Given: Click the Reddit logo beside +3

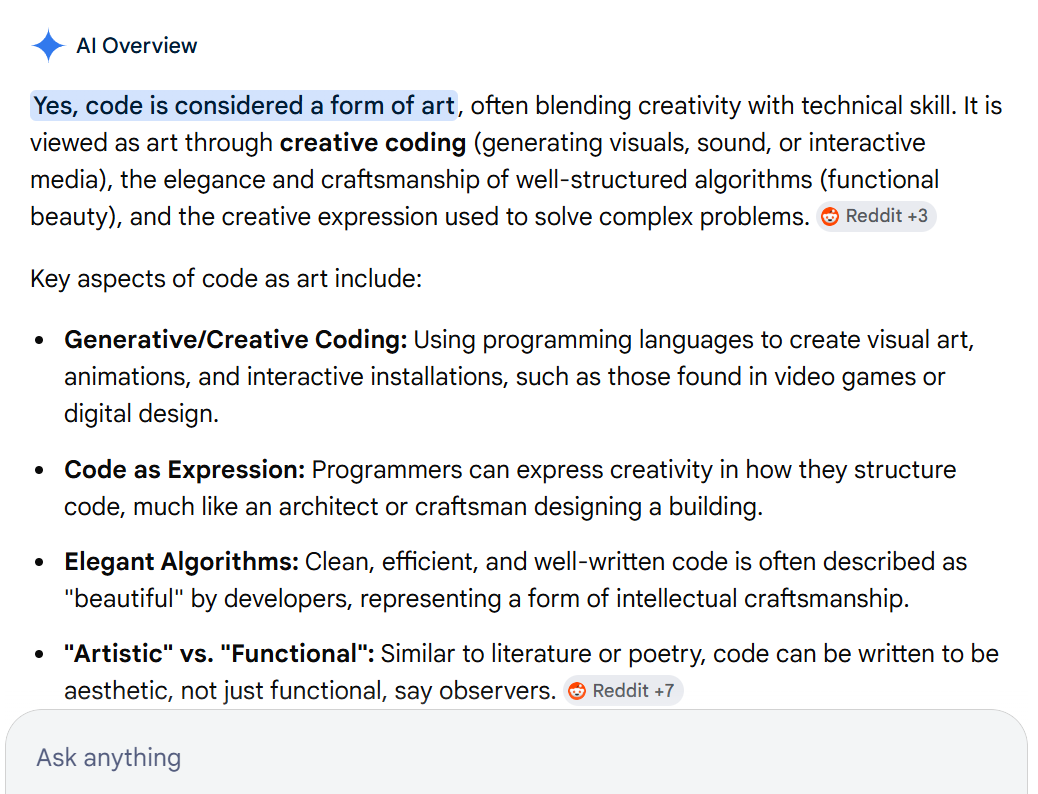Looking at the screenshot, I should 829,217.
